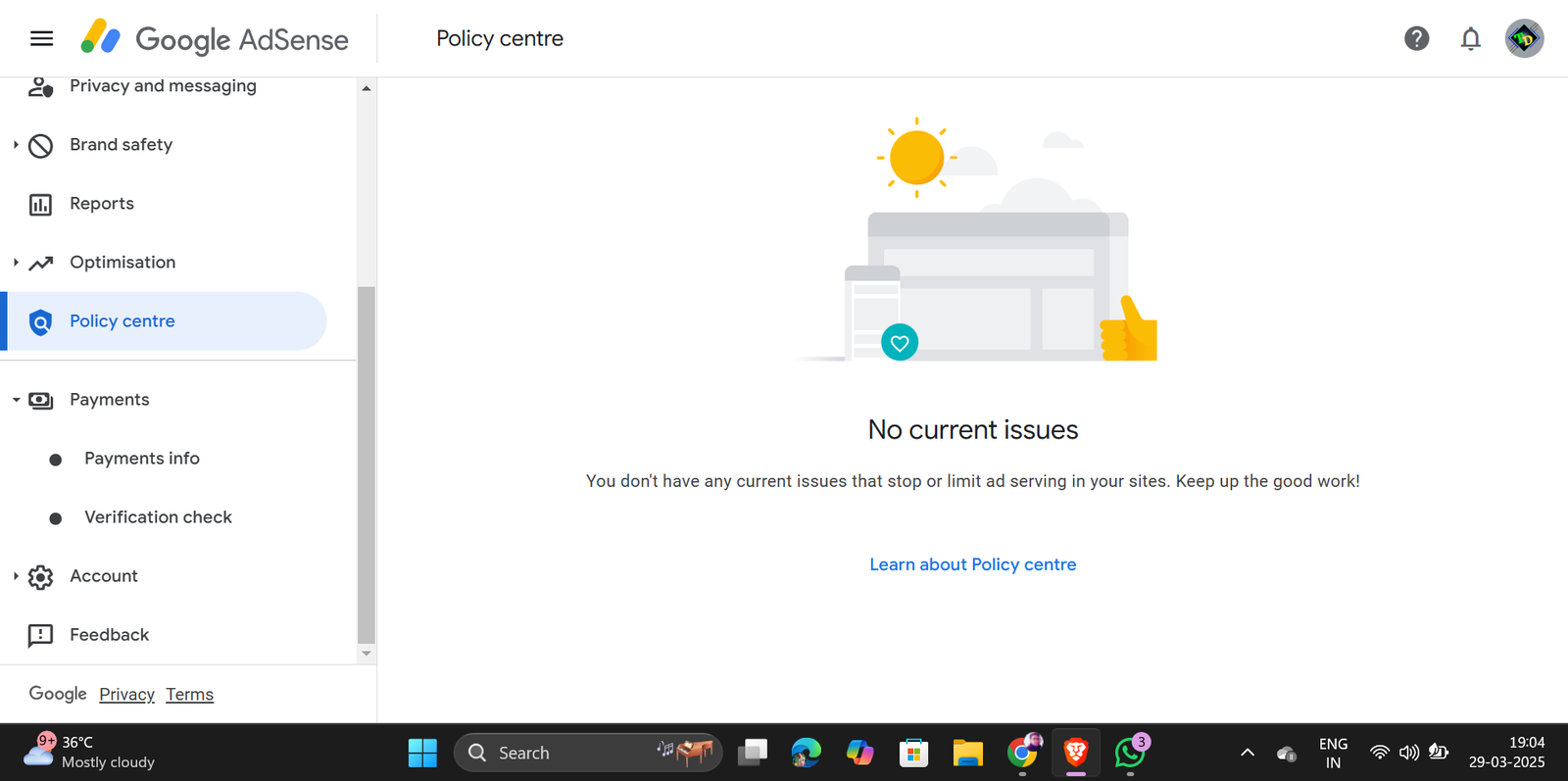The height and width of the screenshot is (781, 1568).
Task: Open the Optimisation menu label
Action: tap(122, 263)
